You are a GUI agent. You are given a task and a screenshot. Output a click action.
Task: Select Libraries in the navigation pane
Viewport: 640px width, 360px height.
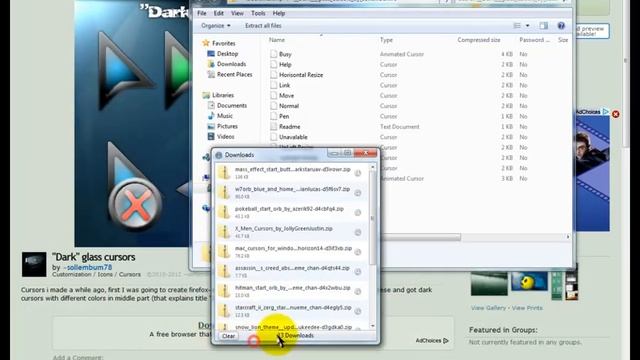[x=223, y=95]
